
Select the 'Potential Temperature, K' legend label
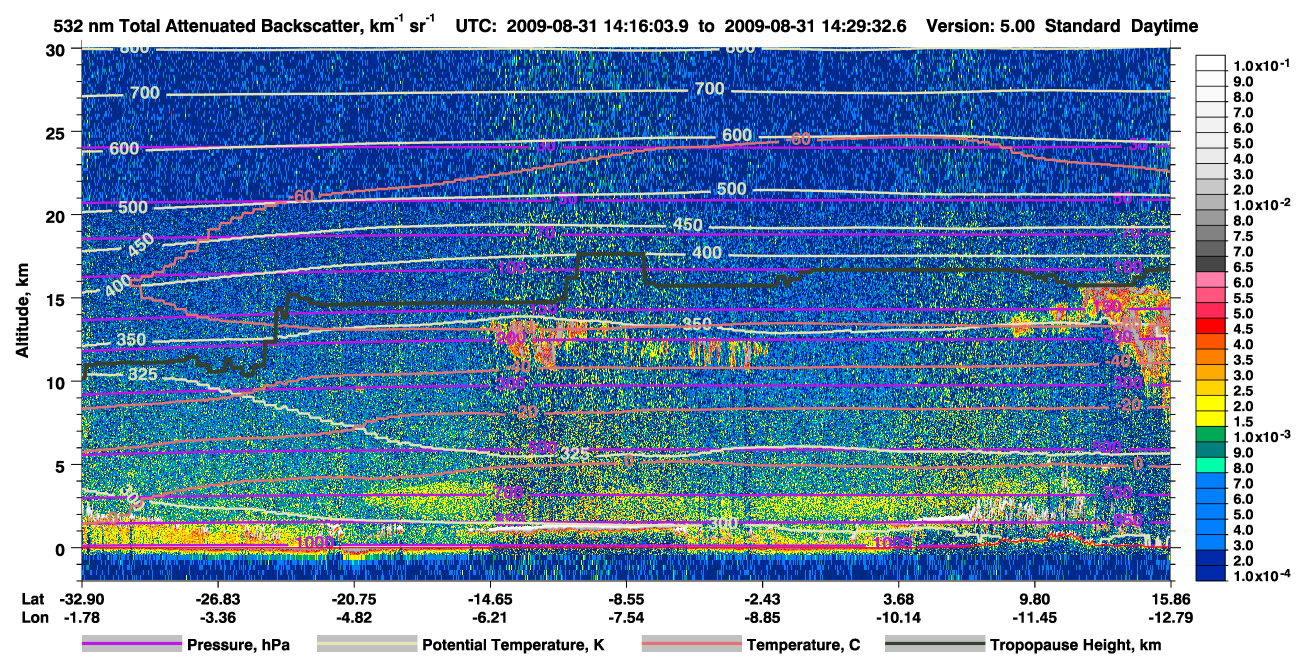click(x=513, y=646)
